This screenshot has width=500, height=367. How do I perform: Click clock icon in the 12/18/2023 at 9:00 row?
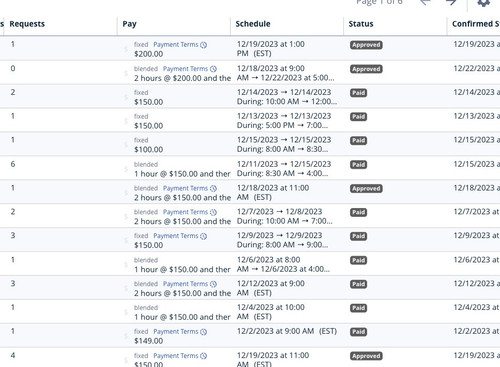213,69
